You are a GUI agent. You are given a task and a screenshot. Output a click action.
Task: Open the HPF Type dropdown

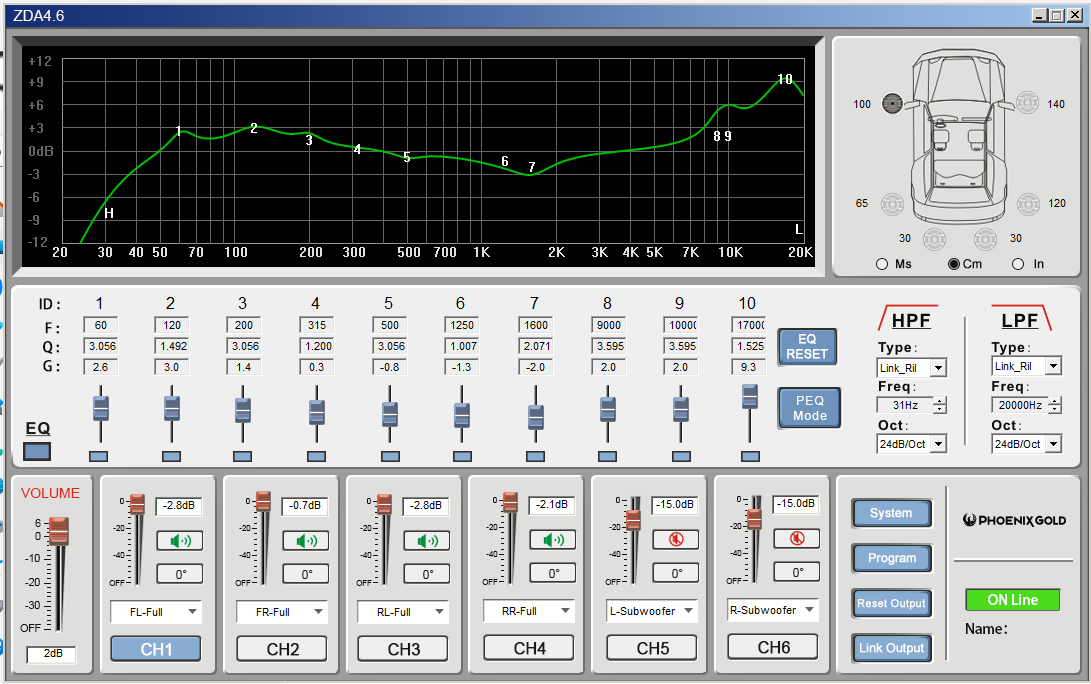(x=911, y=368)
